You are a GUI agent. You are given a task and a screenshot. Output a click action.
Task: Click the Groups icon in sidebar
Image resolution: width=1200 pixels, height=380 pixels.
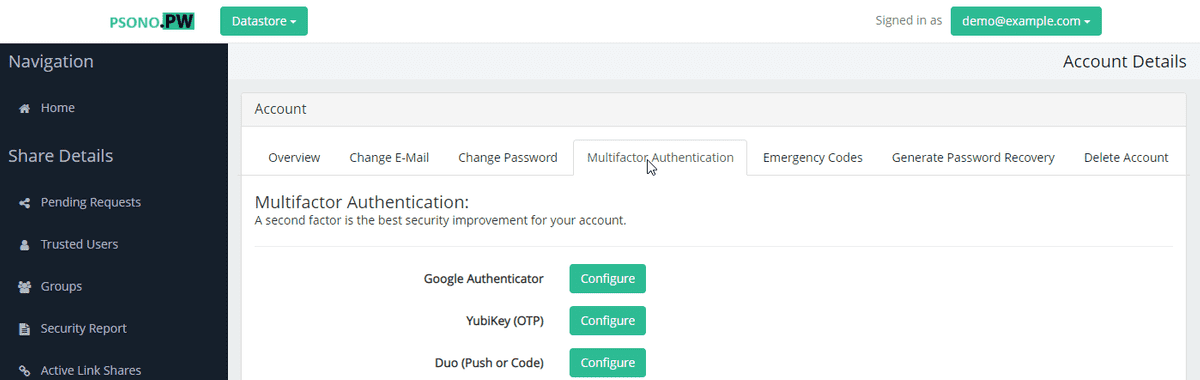[x=24, y=286]
